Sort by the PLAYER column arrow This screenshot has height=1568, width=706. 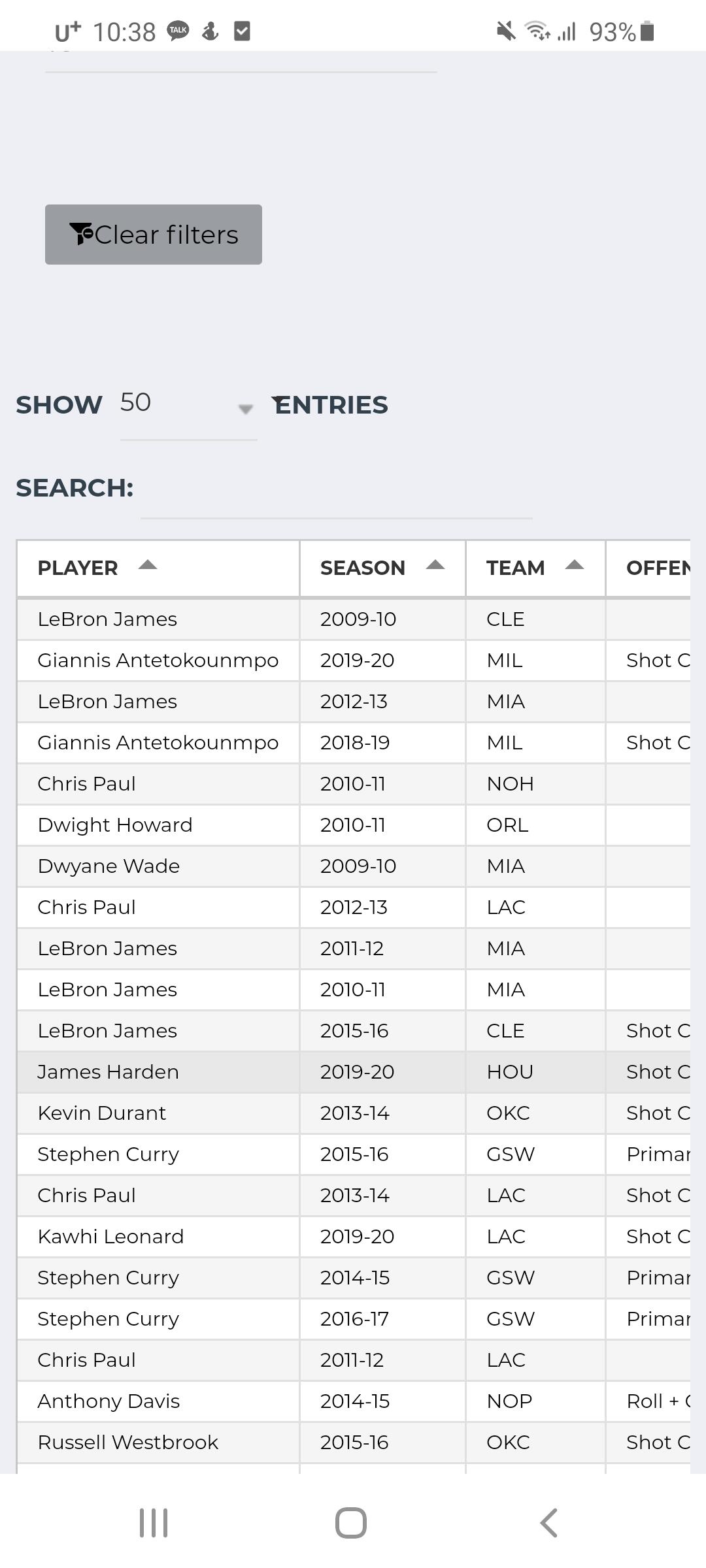coord(148,566)
